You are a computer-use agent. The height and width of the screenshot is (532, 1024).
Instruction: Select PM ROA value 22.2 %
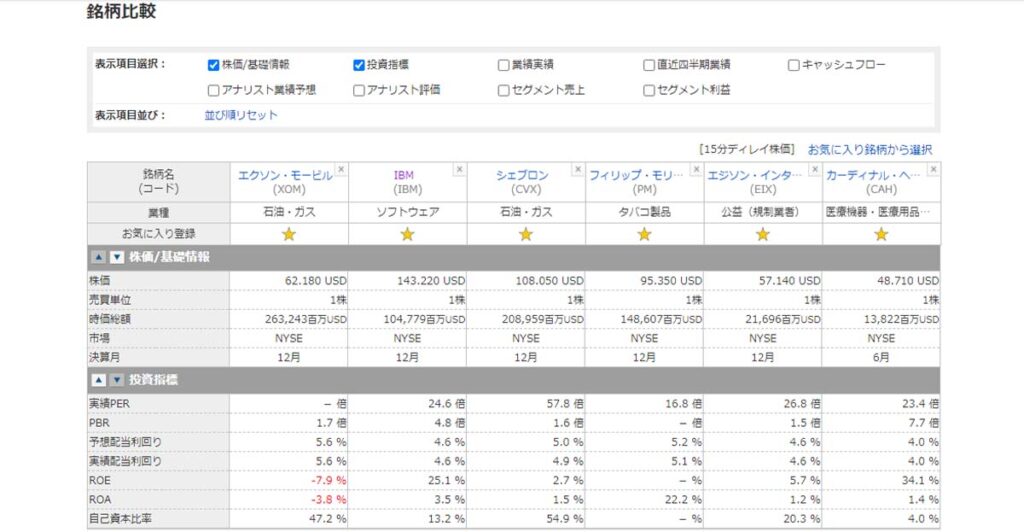coord(684,499)
